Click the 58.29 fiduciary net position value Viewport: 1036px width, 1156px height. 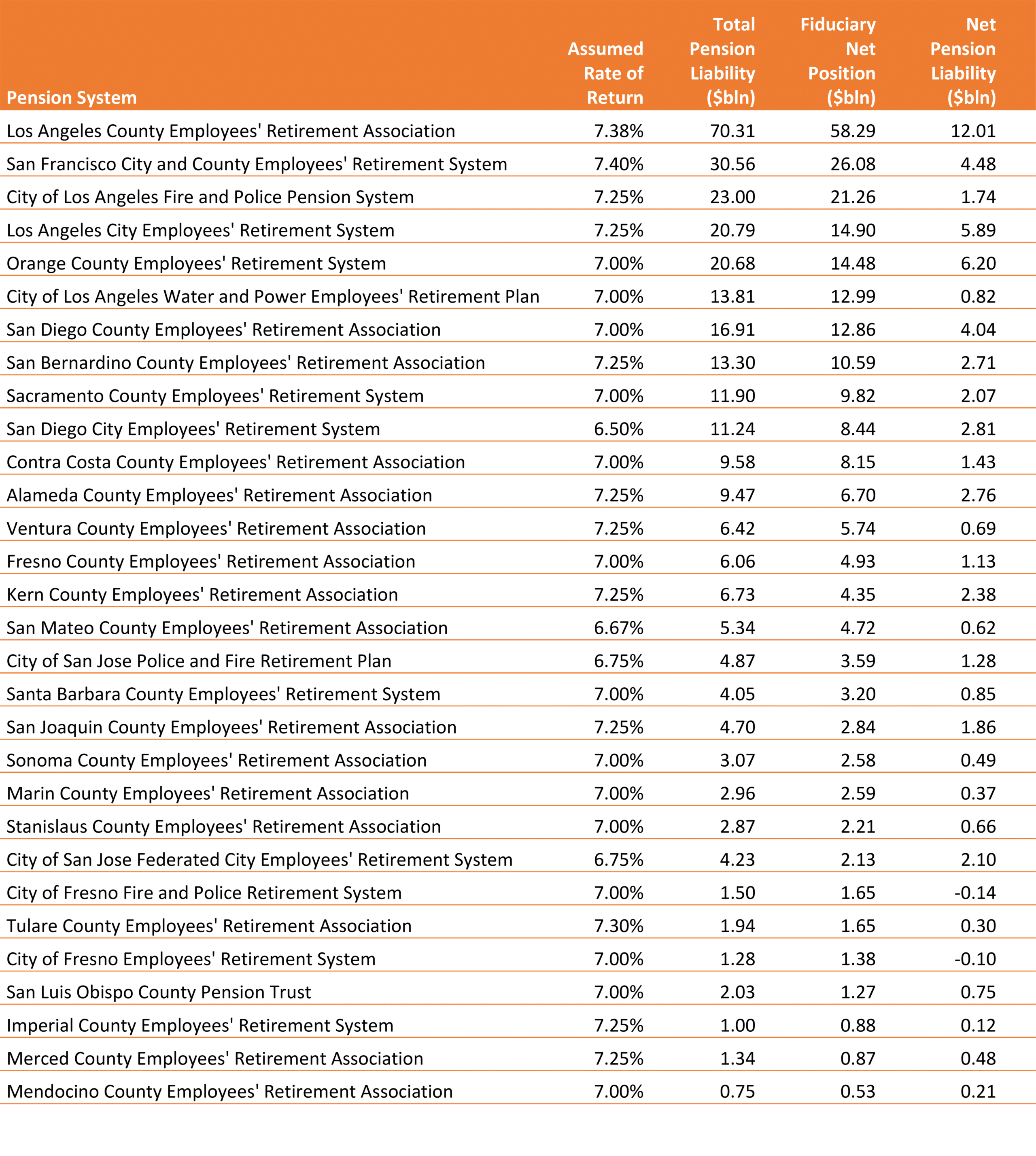[x=852, y=131]
